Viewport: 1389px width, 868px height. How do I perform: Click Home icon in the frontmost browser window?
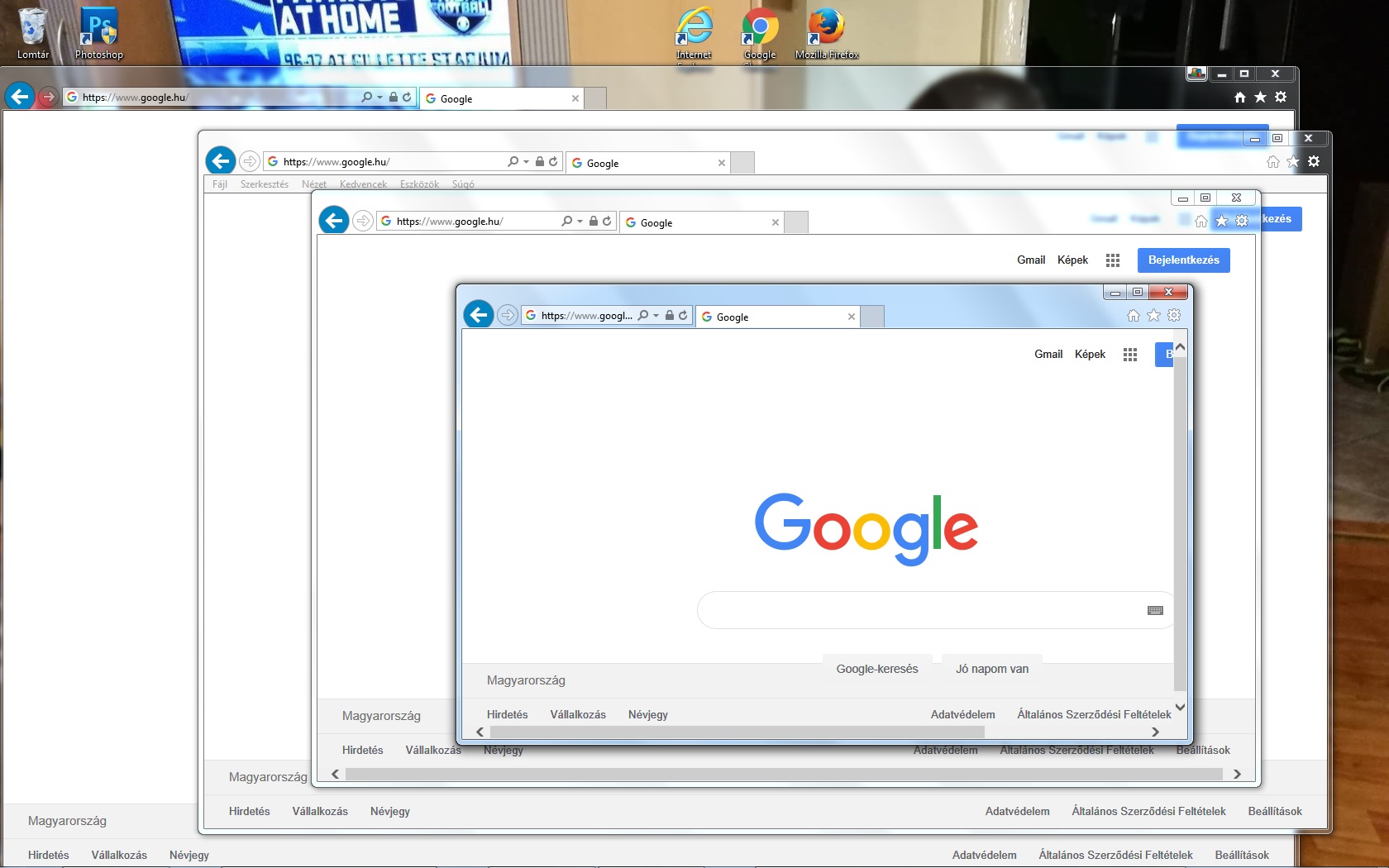click(1134, 315)
